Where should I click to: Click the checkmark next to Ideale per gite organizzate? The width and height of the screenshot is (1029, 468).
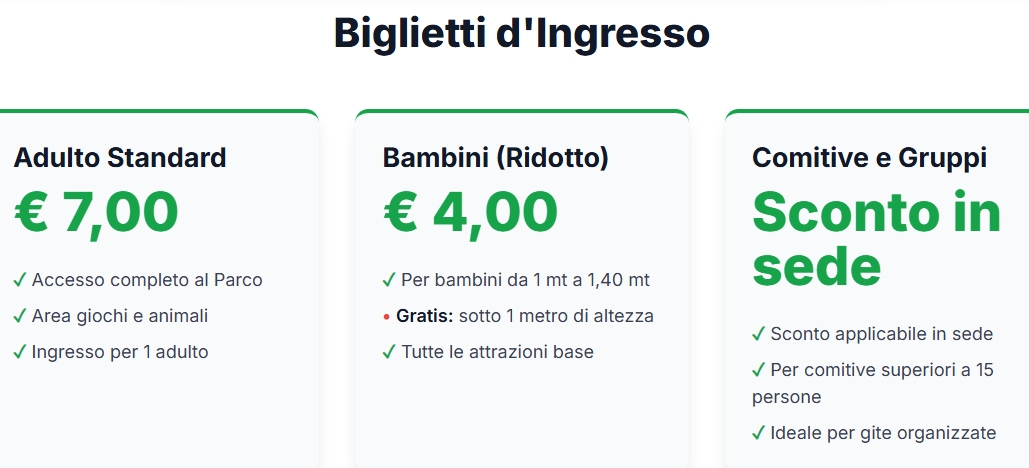(x=758, y=433)
